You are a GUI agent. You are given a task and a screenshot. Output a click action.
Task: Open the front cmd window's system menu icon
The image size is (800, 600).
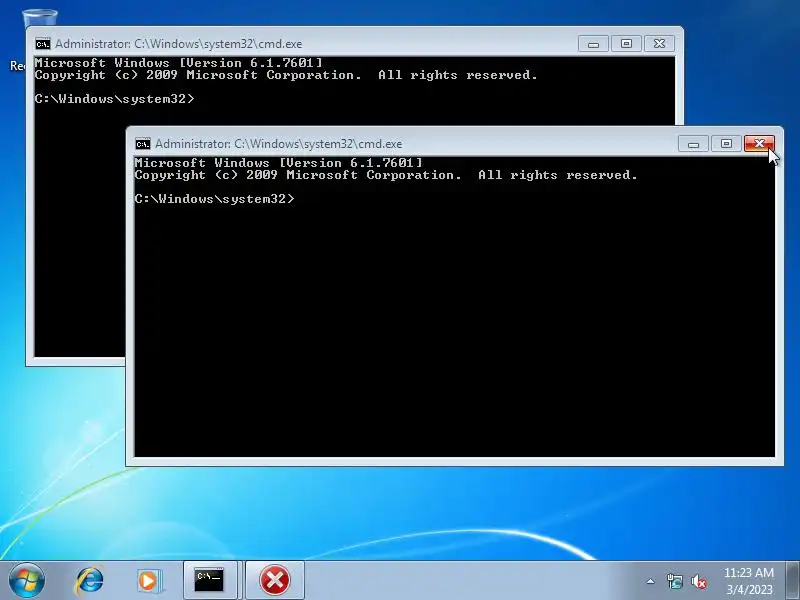point(143,144)
